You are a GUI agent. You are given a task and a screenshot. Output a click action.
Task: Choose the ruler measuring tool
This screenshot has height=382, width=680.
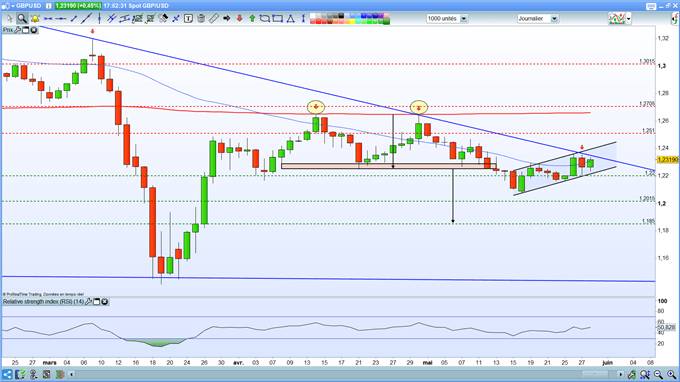point(213,19)
